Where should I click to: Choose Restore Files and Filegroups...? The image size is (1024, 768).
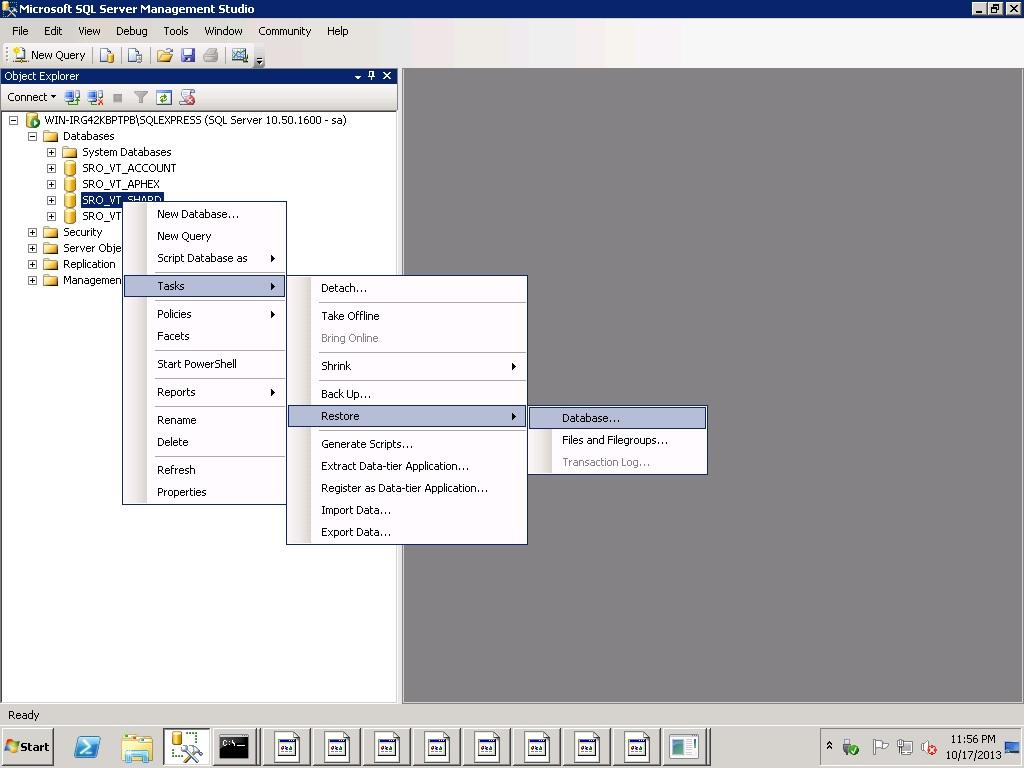[617, 440]
